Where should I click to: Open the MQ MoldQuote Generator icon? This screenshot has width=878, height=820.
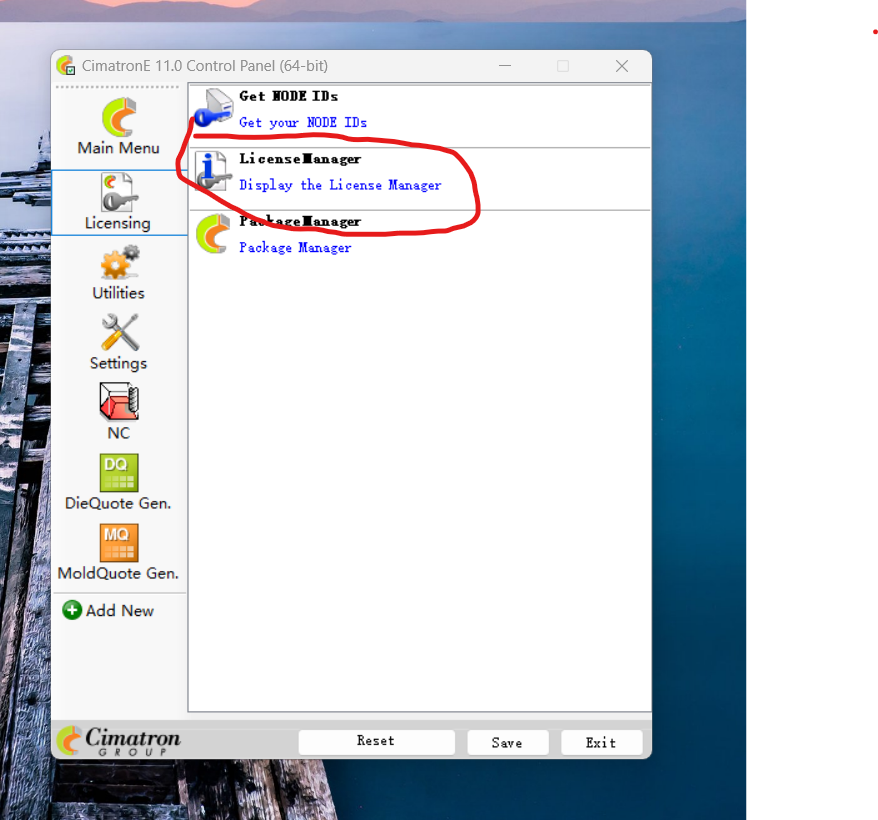[x=119, y=542]
